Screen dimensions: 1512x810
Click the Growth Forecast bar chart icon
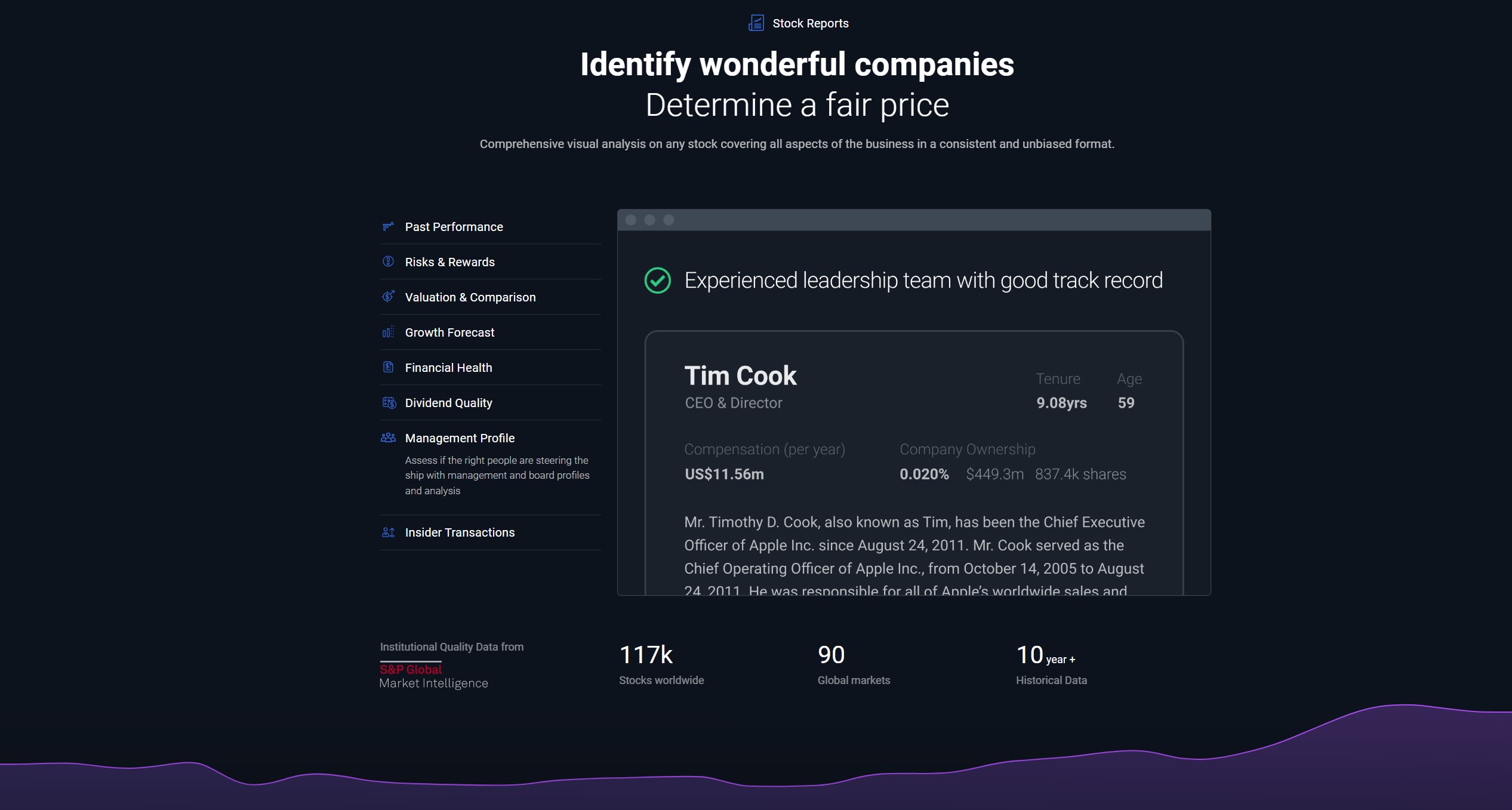pos(388,332)
